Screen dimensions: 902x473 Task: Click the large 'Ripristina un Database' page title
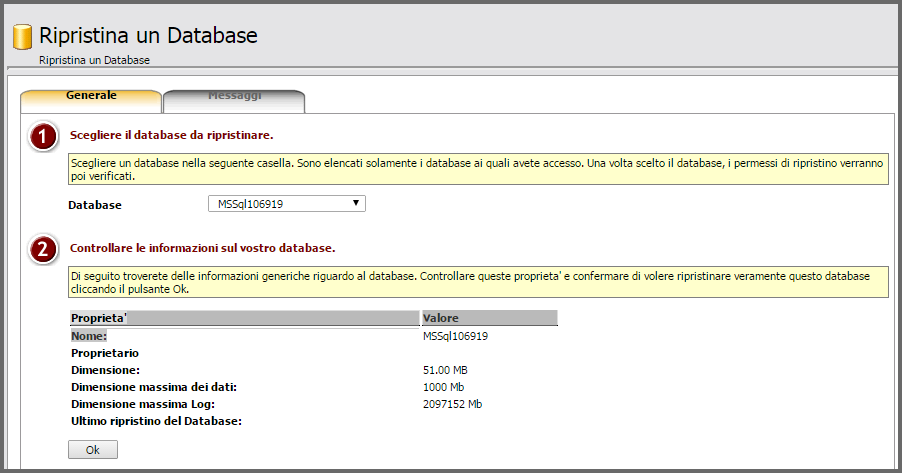click(148, 36)
